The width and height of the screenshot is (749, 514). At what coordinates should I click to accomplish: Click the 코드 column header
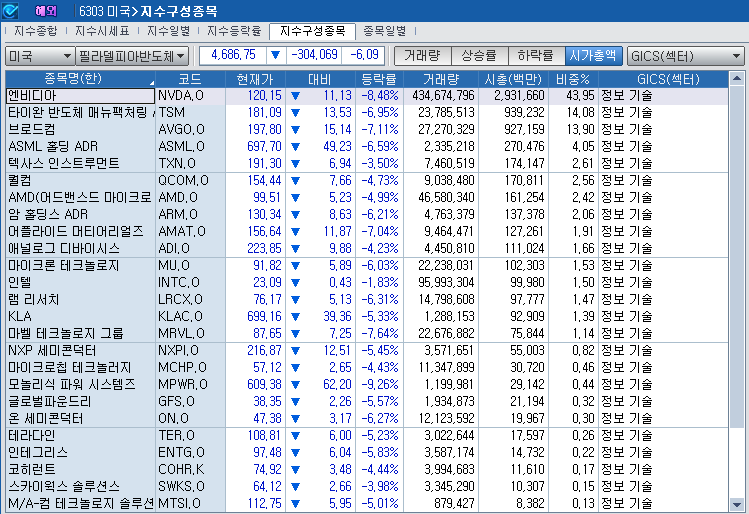click(x=190, y=79)
